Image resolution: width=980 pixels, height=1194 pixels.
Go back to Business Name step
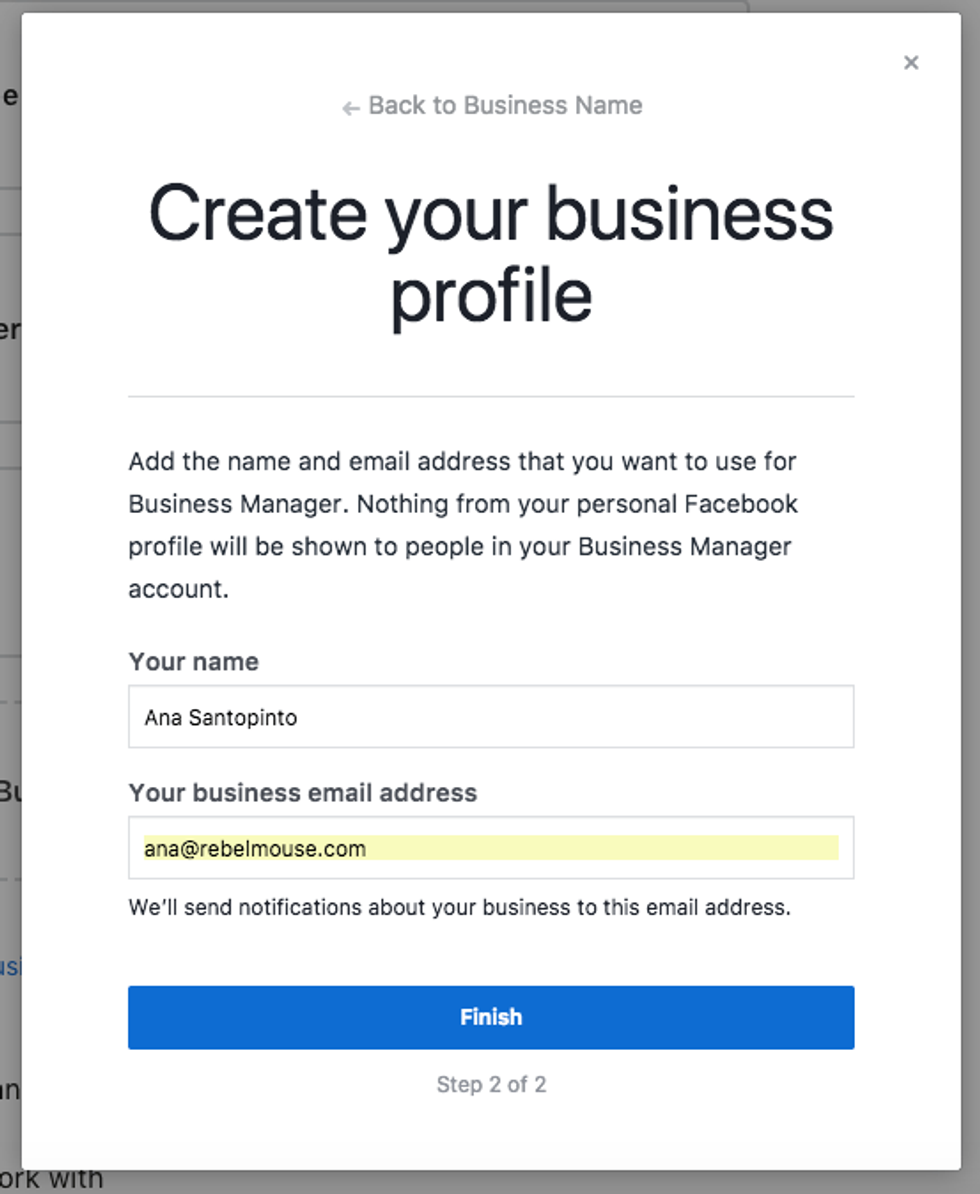(504, 106)
